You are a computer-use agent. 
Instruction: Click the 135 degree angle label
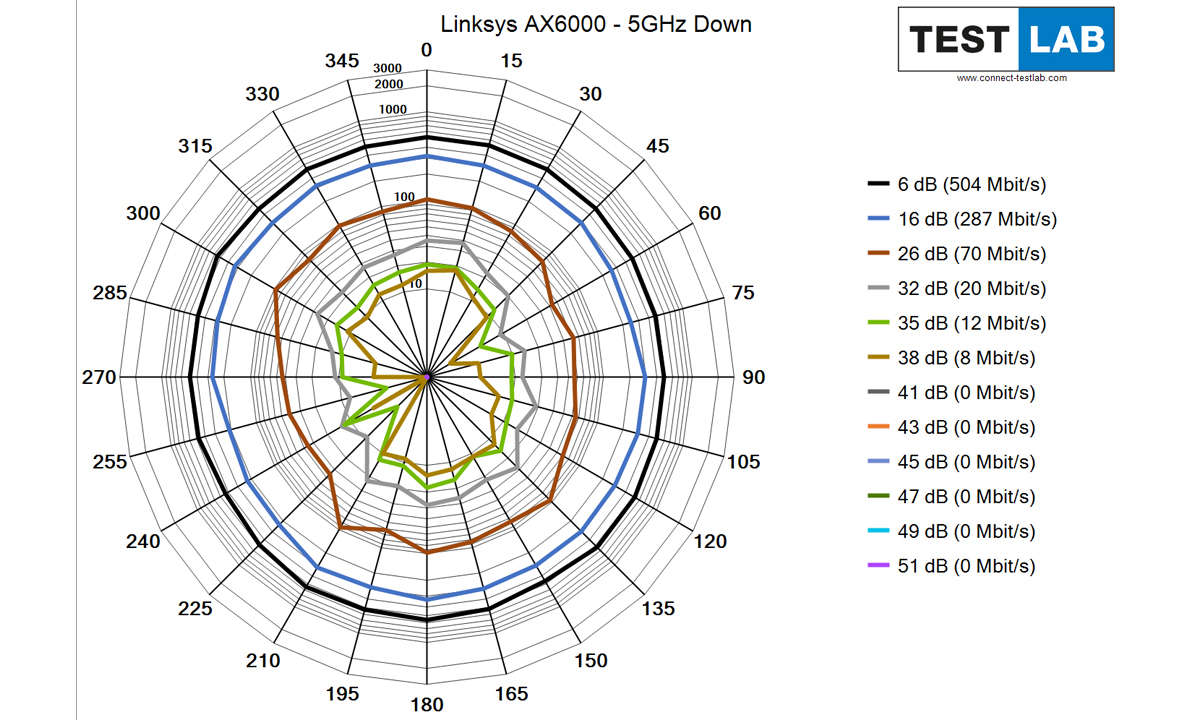(x=658, y=608)
